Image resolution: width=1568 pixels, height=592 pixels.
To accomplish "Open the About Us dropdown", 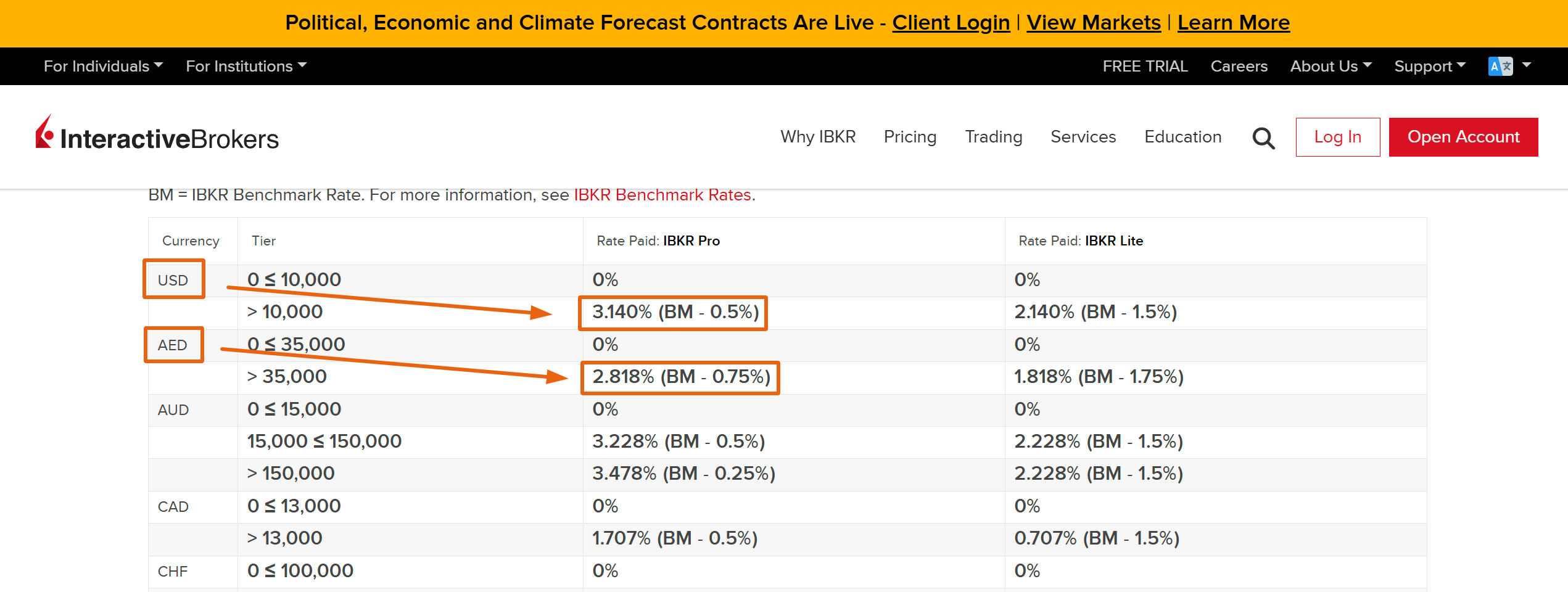I will (x=1331, y=66).
